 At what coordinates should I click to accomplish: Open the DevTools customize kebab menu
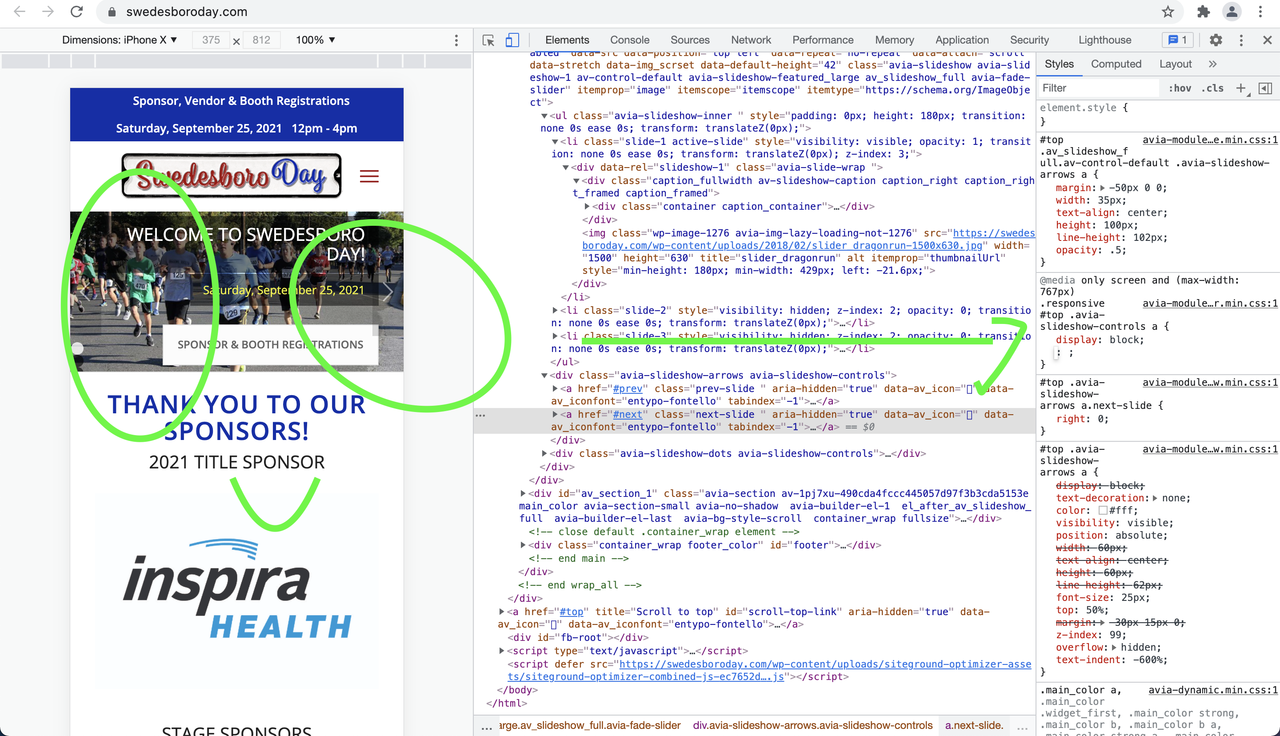pyautogui.click(x=1241, y=40)
